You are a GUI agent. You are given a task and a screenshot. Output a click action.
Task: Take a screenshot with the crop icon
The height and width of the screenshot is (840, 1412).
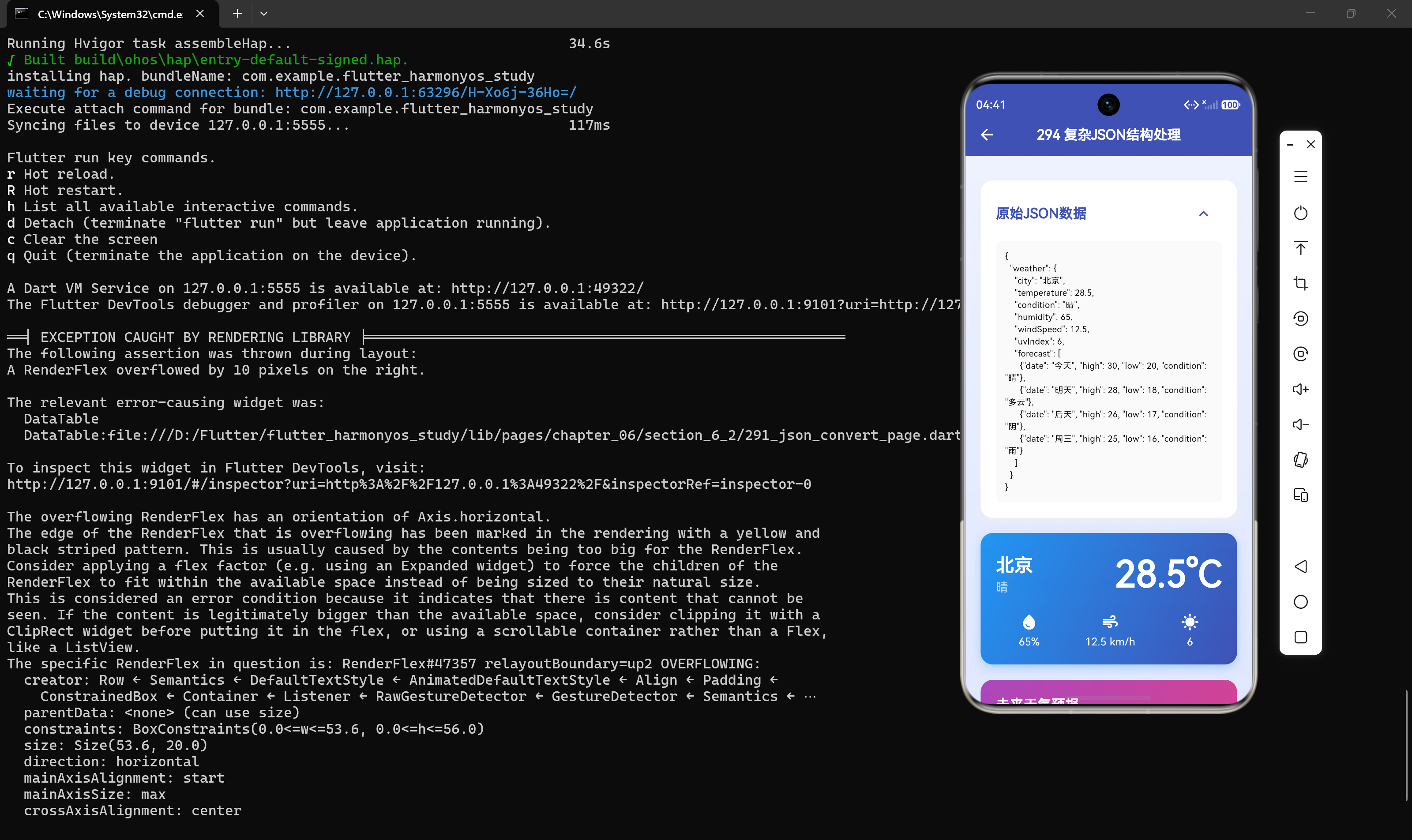coord(1300,283)
